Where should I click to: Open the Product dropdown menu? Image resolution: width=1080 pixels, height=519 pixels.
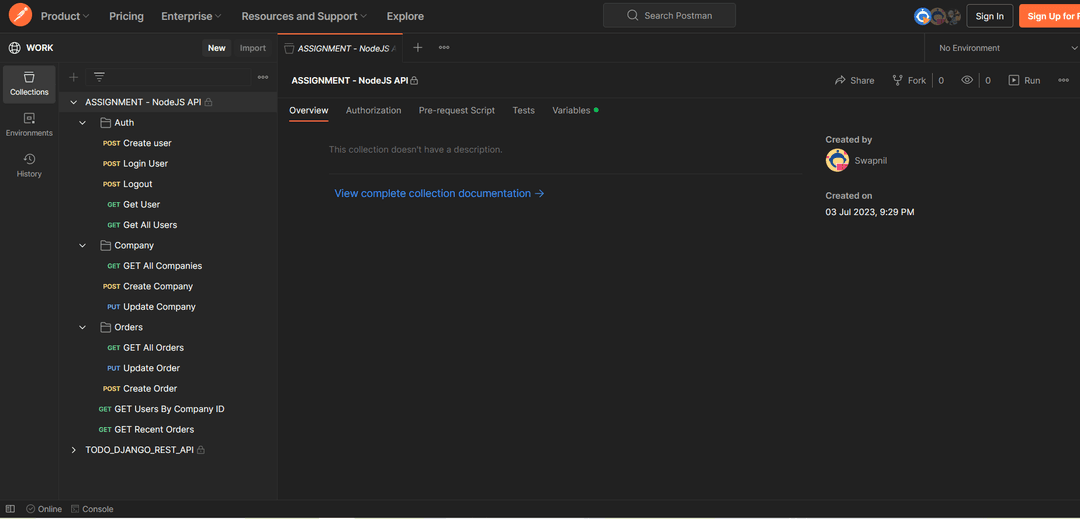65,16
